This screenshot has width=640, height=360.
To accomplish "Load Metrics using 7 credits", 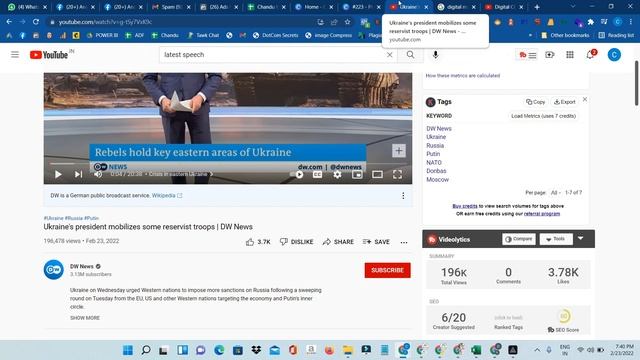I will point(543,116).
